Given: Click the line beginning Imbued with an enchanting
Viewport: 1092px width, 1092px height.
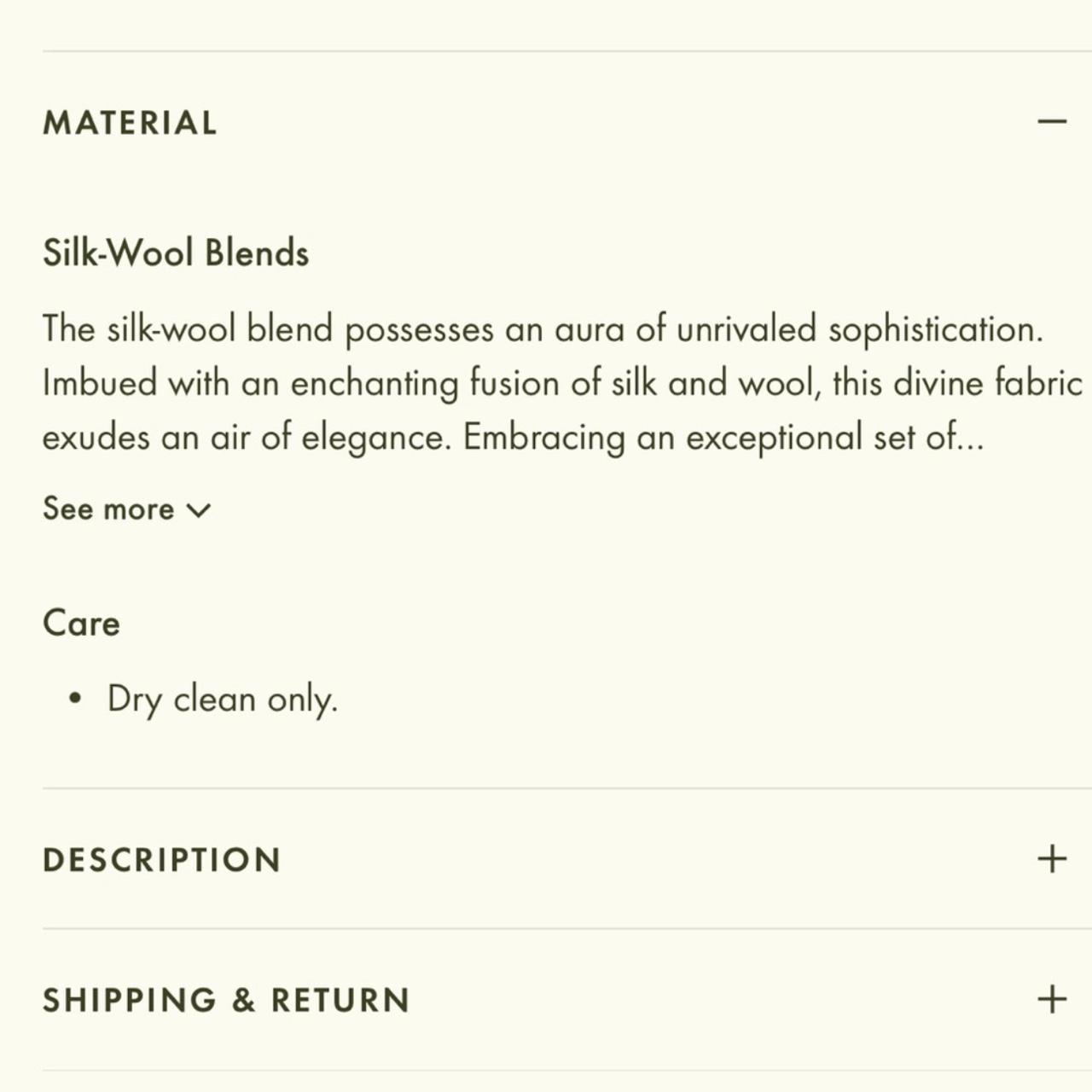Looking at the screenshot, I should click(562, 384).
